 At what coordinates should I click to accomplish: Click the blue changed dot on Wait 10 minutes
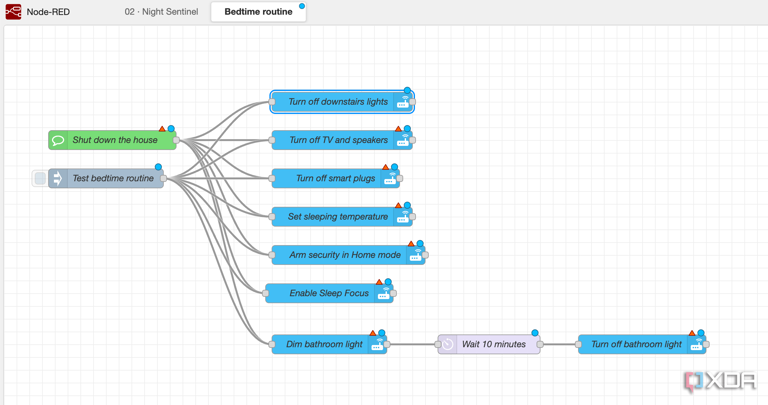[x=535, y=333]
